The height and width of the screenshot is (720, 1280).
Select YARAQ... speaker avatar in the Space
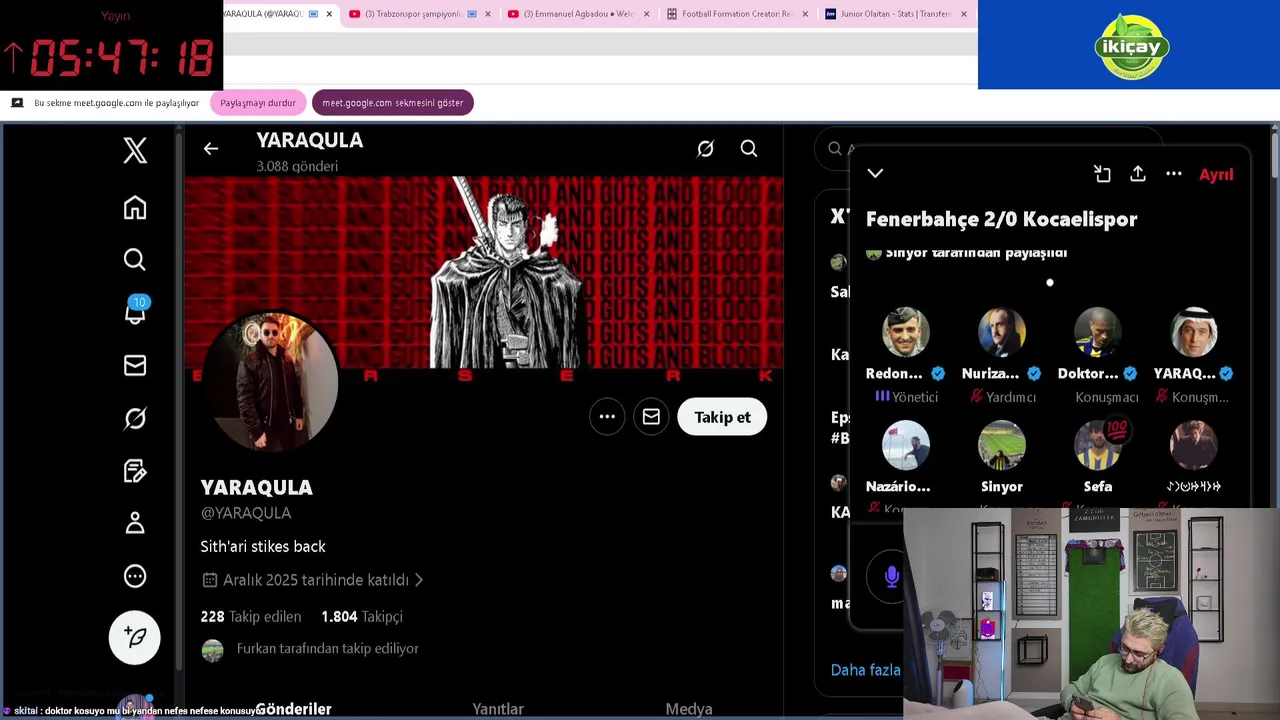point(1194,332)
